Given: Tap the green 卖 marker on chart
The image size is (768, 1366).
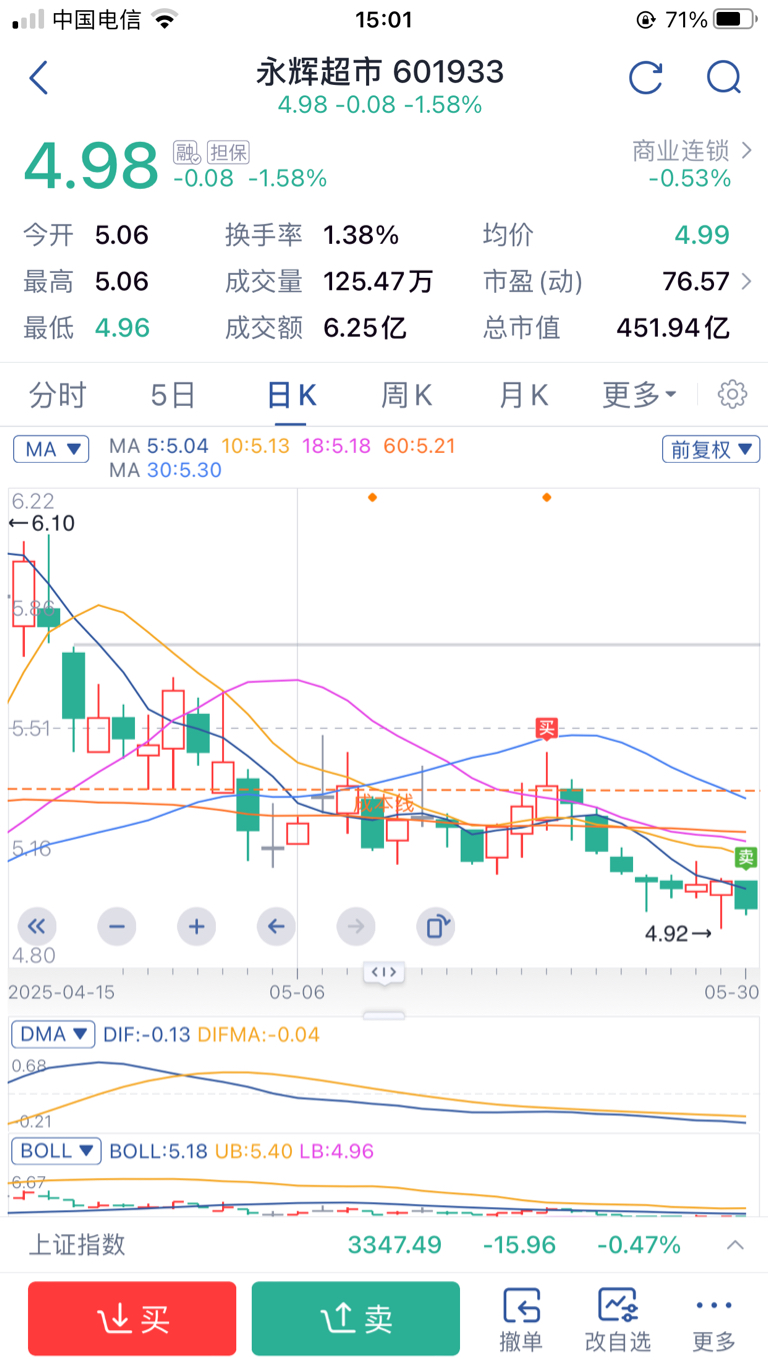Looking at the screenshot, I should click(746, 857).
